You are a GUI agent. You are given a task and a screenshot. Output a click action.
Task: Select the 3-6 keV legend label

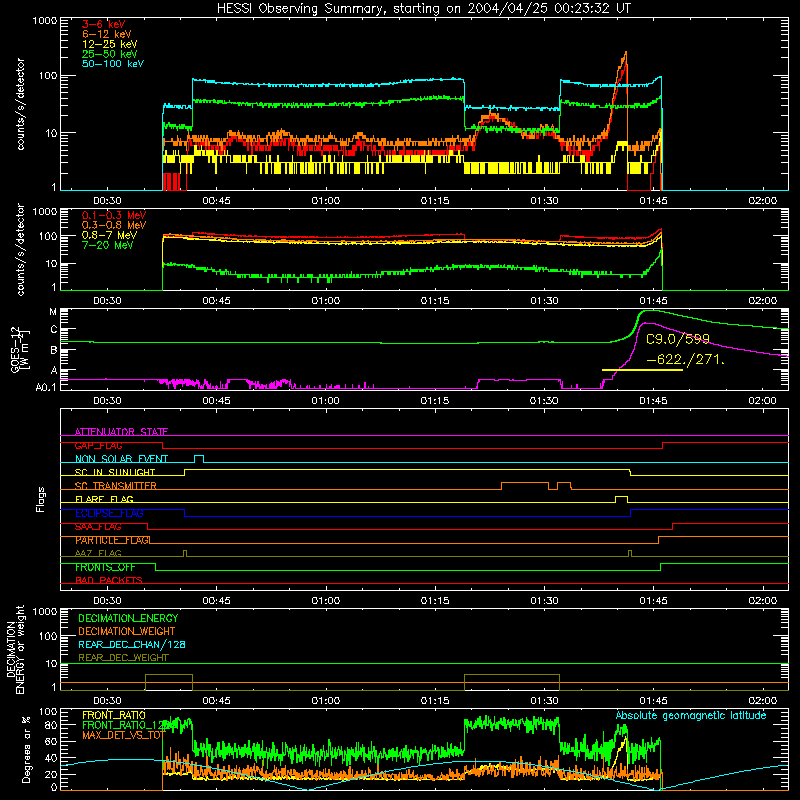coord(104,24)
